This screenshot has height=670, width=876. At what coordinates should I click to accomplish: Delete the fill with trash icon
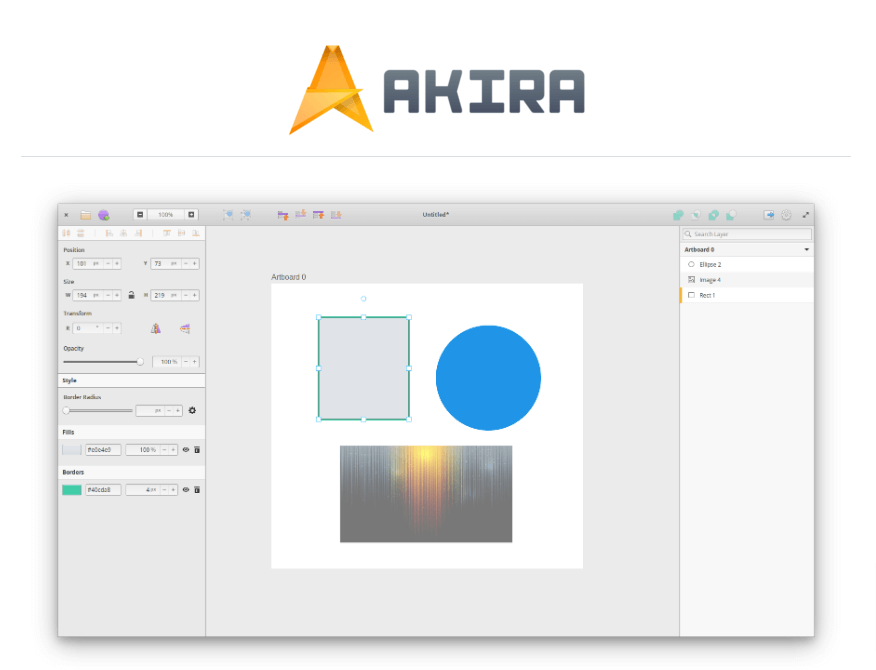[x=197, y=449]
